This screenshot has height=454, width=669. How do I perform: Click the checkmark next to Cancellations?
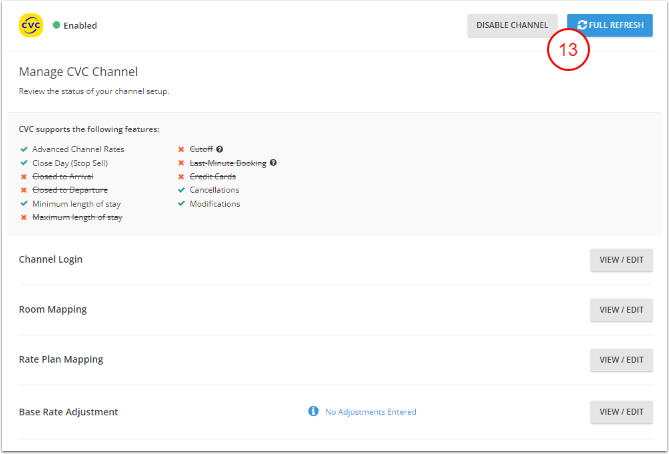(181, 190)
